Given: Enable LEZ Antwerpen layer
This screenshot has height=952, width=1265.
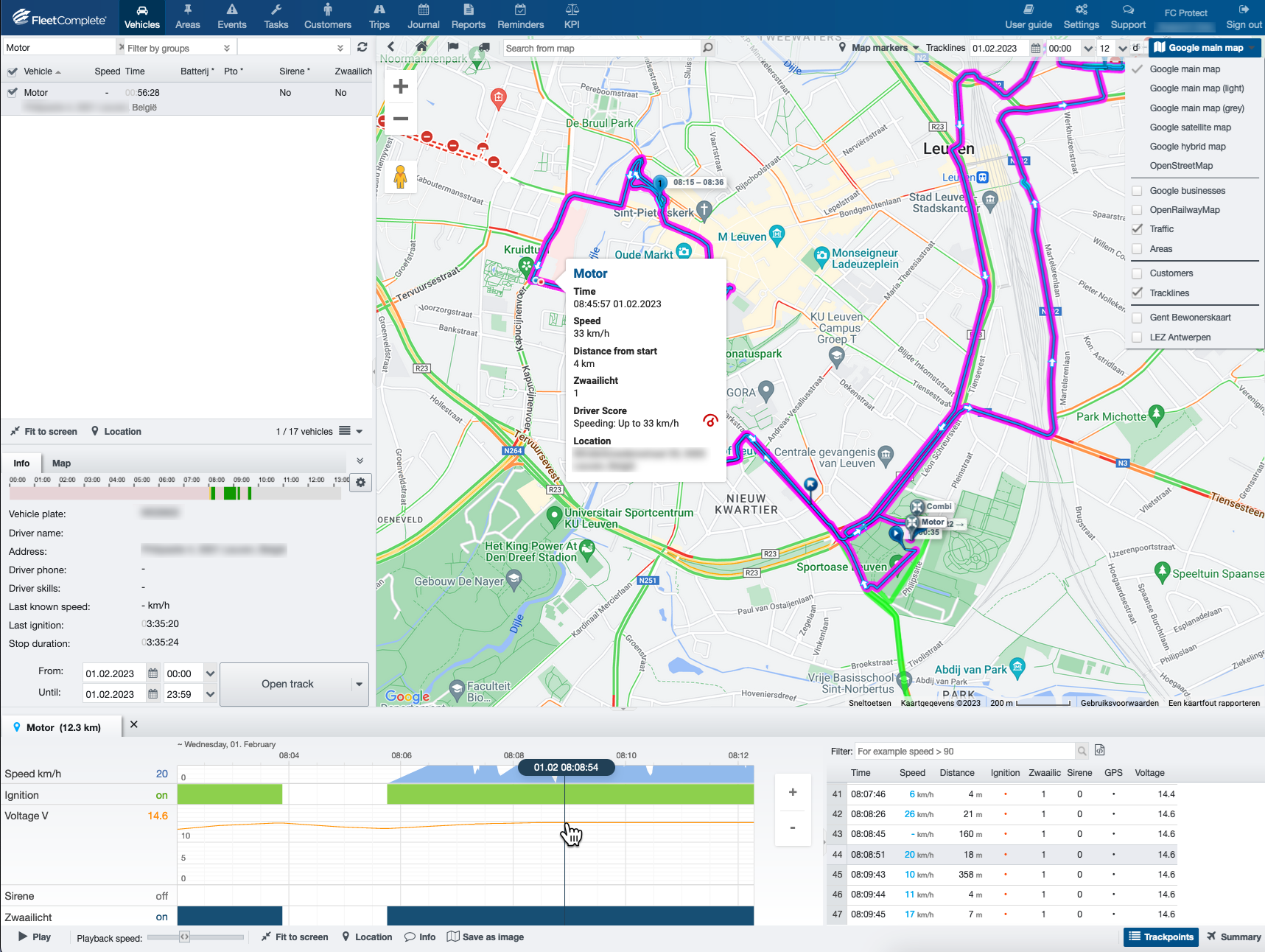Looking at the screenshot, I should (x=1137, y=337).
